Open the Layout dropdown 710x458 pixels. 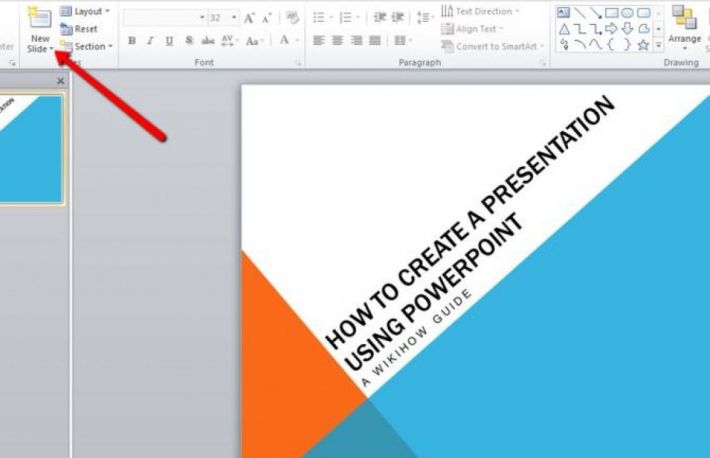(x=86, y=11)
